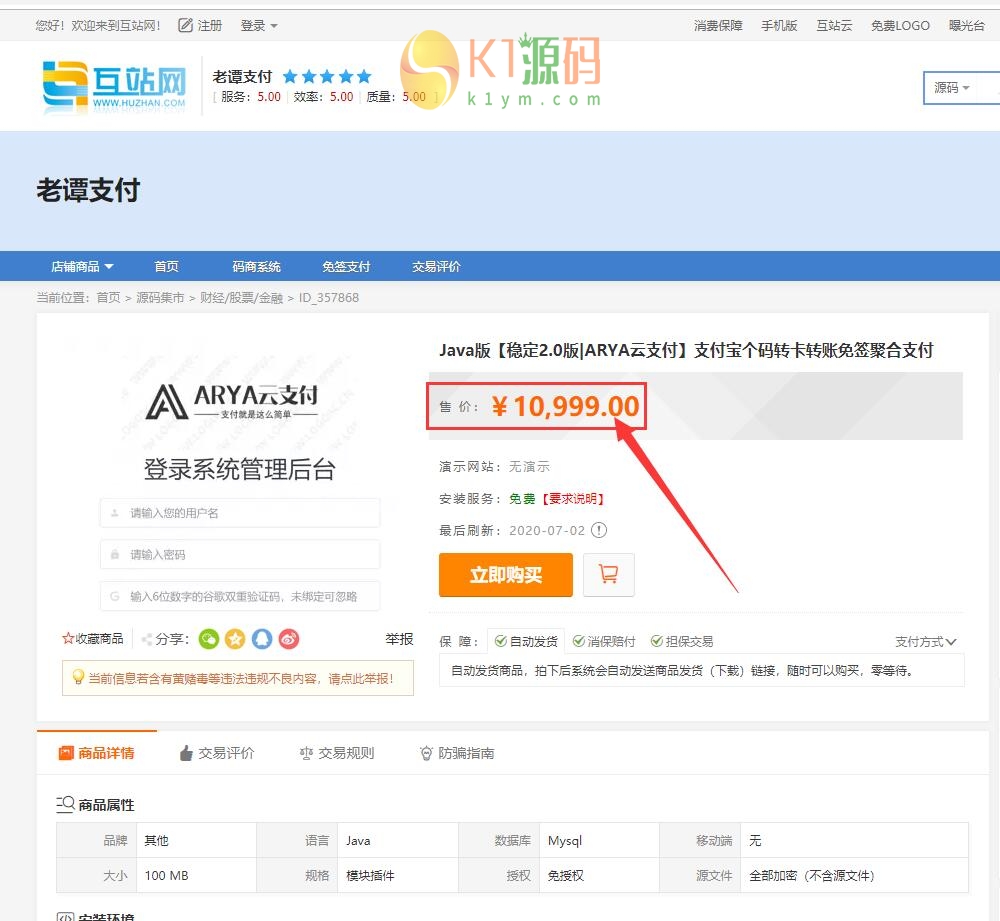
Task: Click the ￥10,999.00 price text
Action: pos(565,406)
